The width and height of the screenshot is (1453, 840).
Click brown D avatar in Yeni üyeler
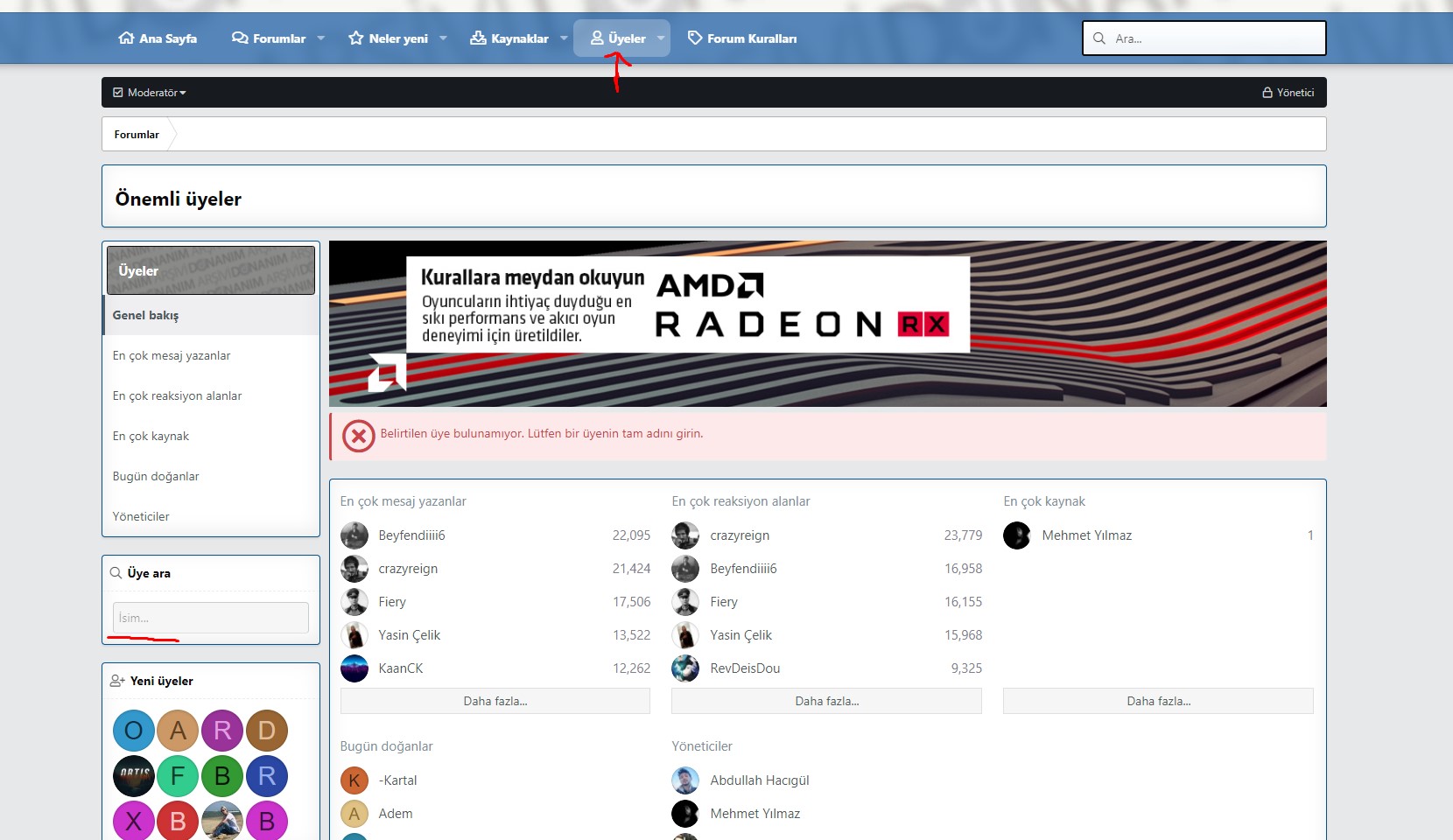[x=267, y=731]
